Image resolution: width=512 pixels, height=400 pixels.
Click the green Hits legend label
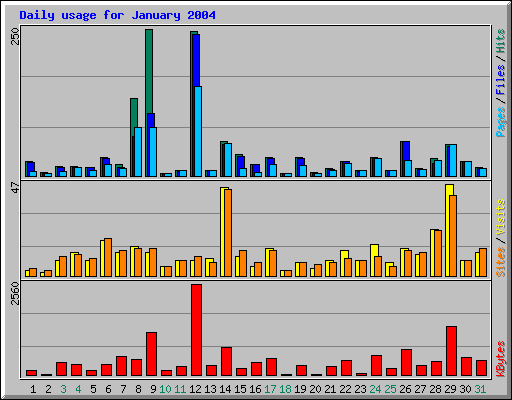point(500,41)
